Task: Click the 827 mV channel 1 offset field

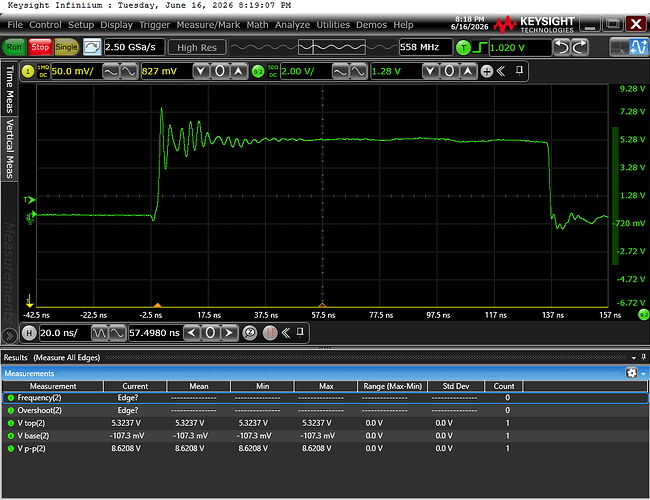Action: click(x=166, y=71)
